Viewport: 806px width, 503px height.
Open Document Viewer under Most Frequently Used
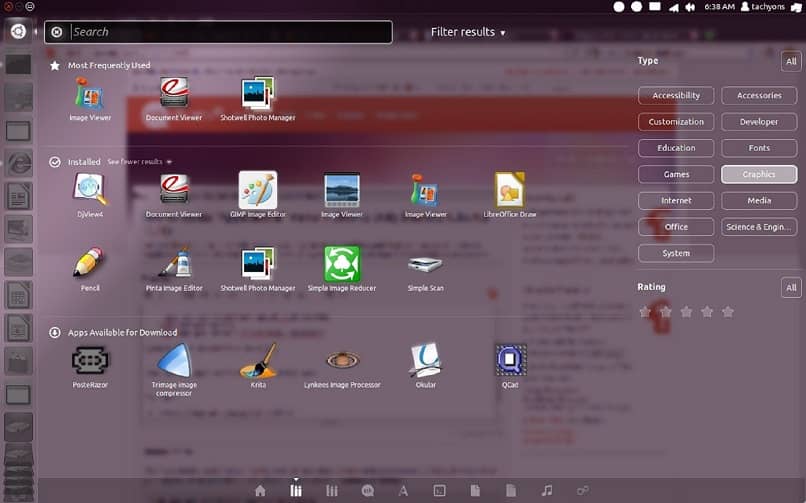[x=174, y=99]
